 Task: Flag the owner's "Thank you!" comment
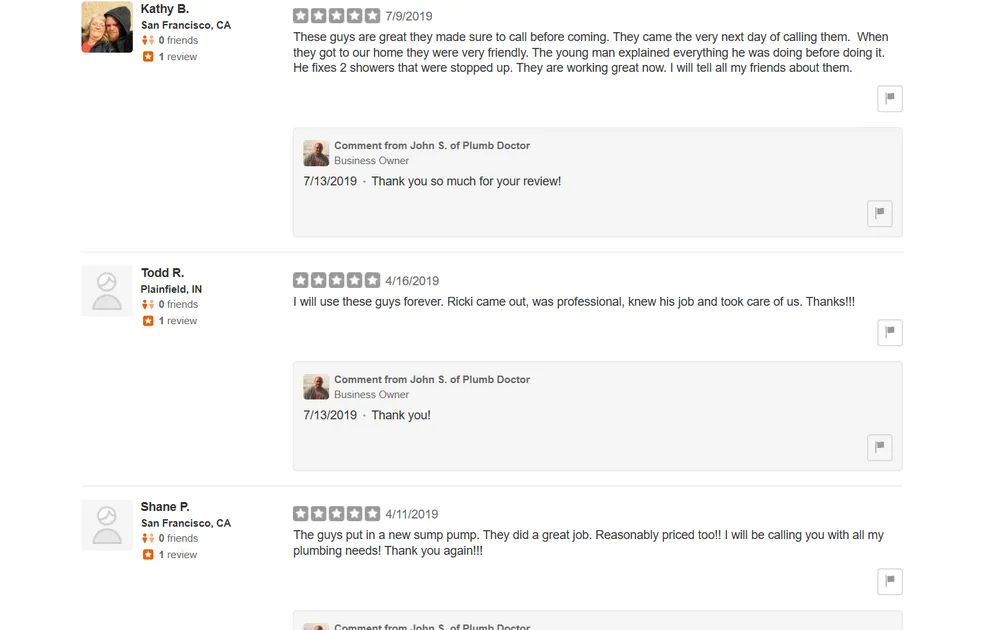(879, 447)
